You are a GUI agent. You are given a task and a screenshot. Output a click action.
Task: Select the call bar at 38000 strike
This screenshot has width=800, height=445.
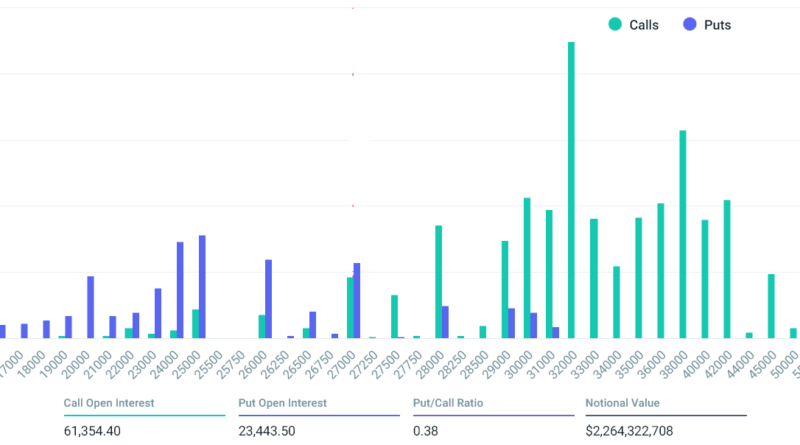click(682, 234)
